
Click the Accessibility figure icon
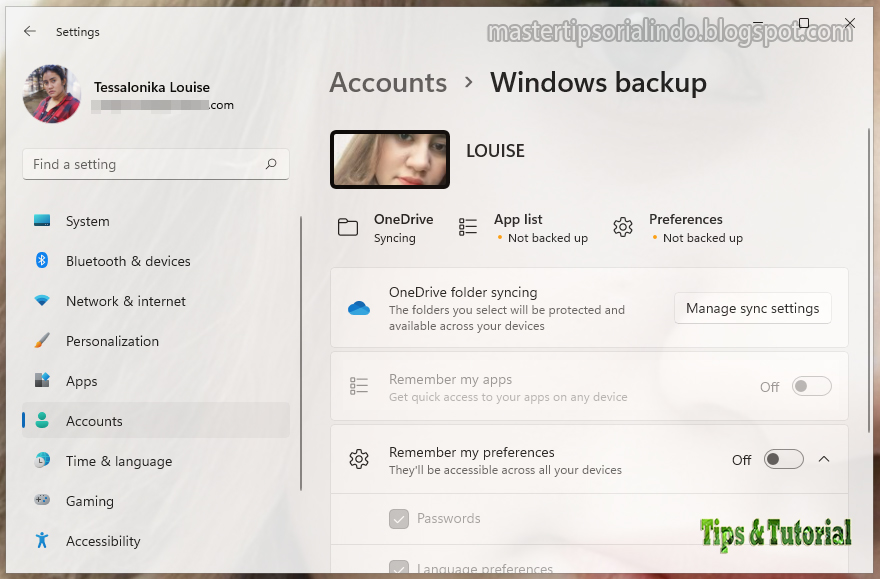click(x=42, y=540)
